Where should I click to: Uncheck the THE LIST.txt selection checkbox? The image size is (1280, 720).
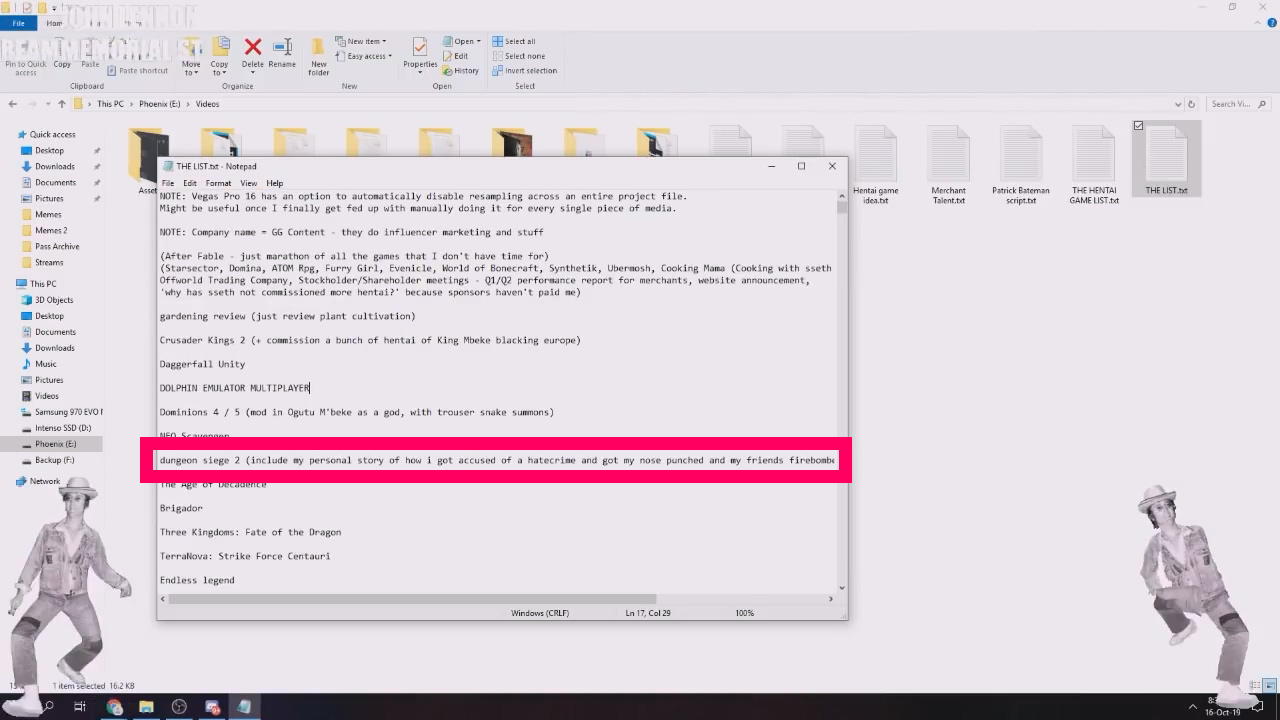click(x=1138, y=126)
